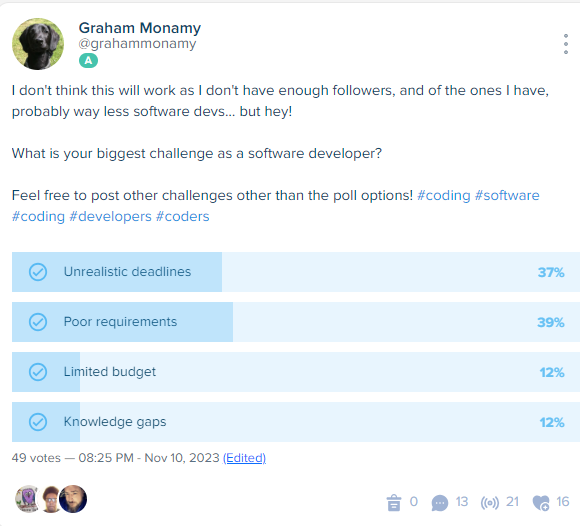Like the post with heart icon
The width and height of the screenshot is (580, 526).
tap(541, 503)
